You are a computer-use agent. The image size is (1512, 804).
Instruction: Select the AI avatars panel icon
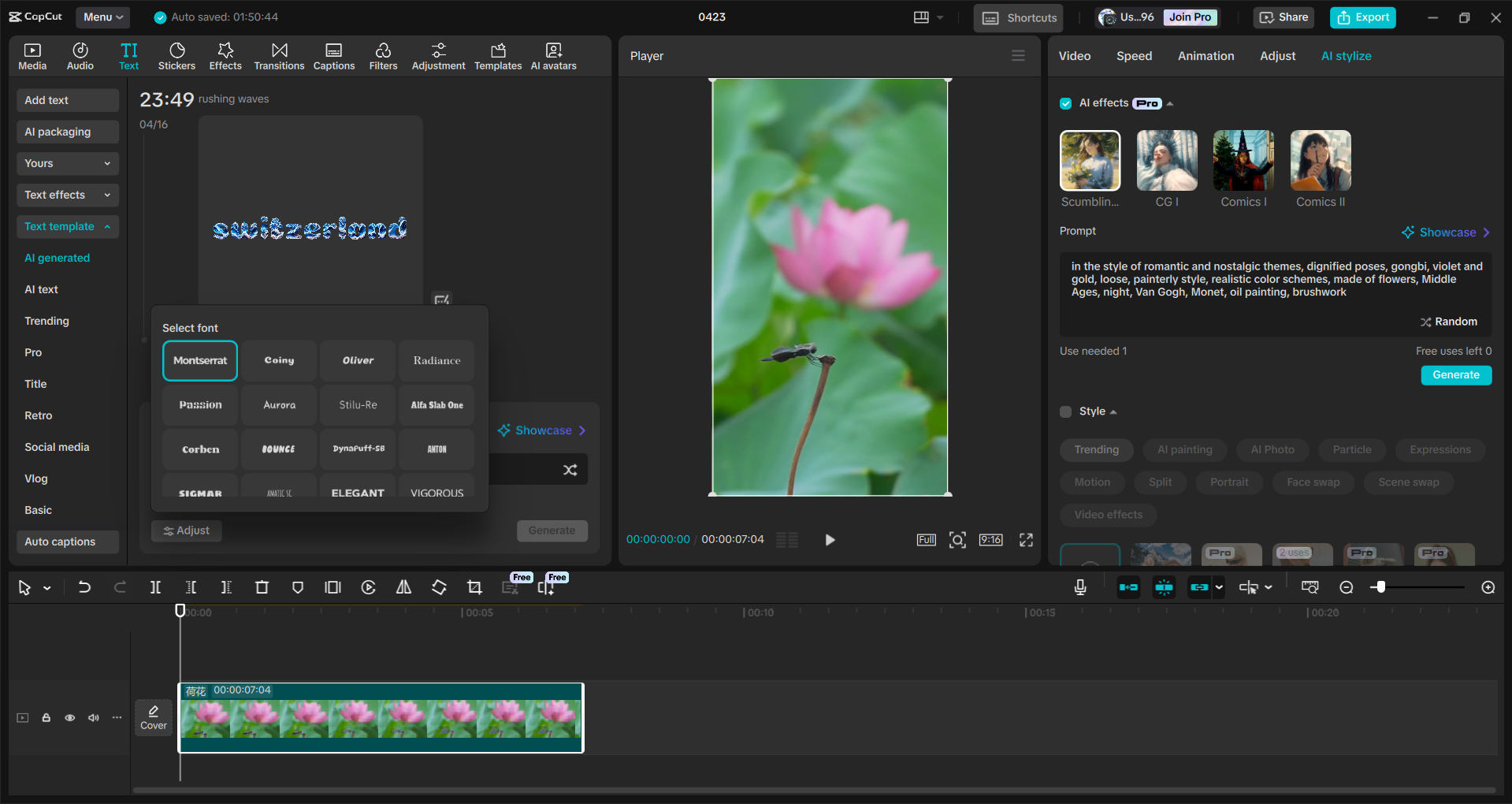click(553, 55)
